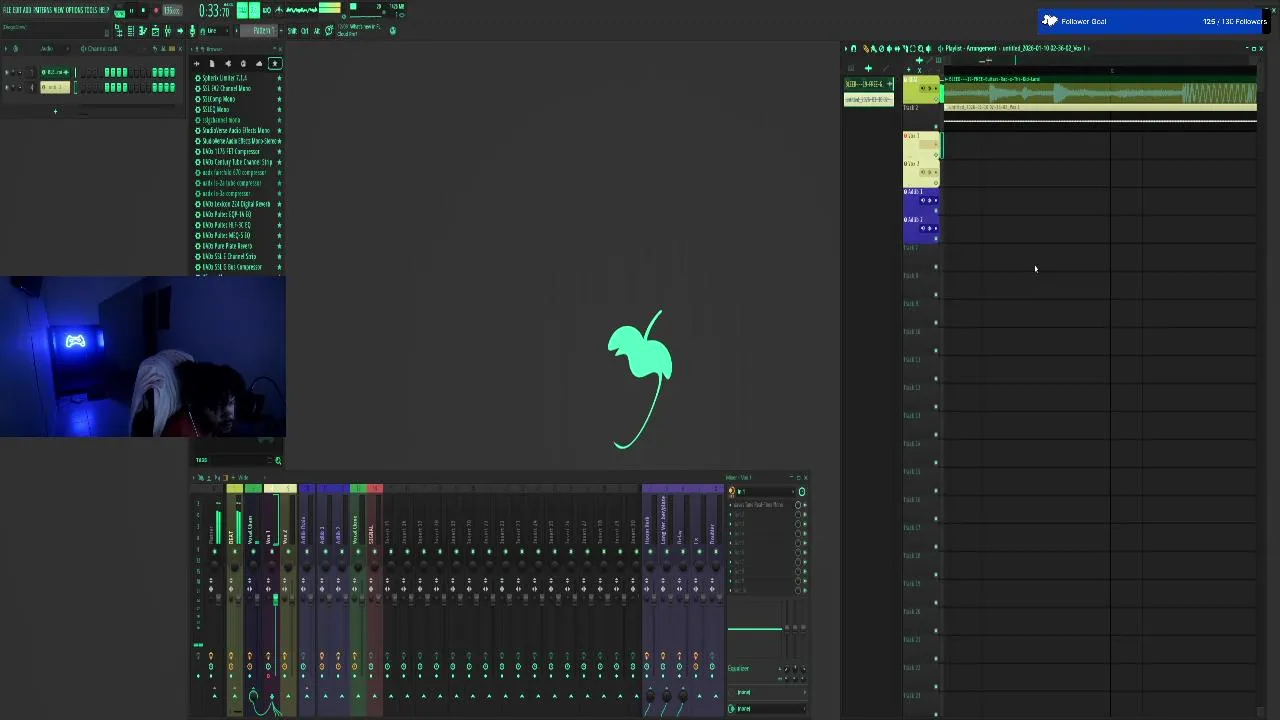Image resolution: width=1280 pixels, height=720 pixels.
Task: Toggle pattern/song mode switch beside play button
Action: click(119, 12)
